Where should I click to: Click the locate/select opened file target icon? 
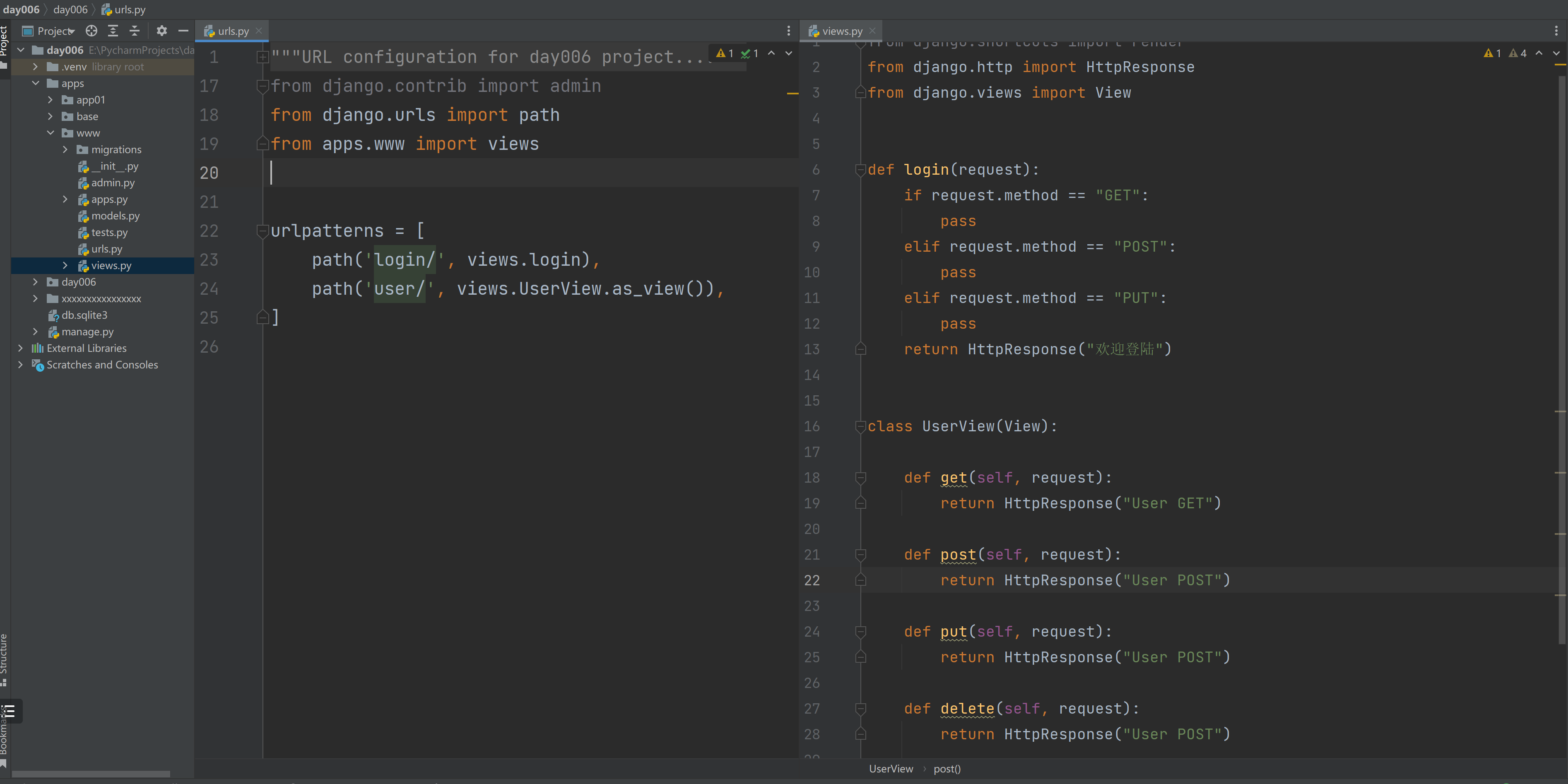pyautogui.click(x=92, y=31)
